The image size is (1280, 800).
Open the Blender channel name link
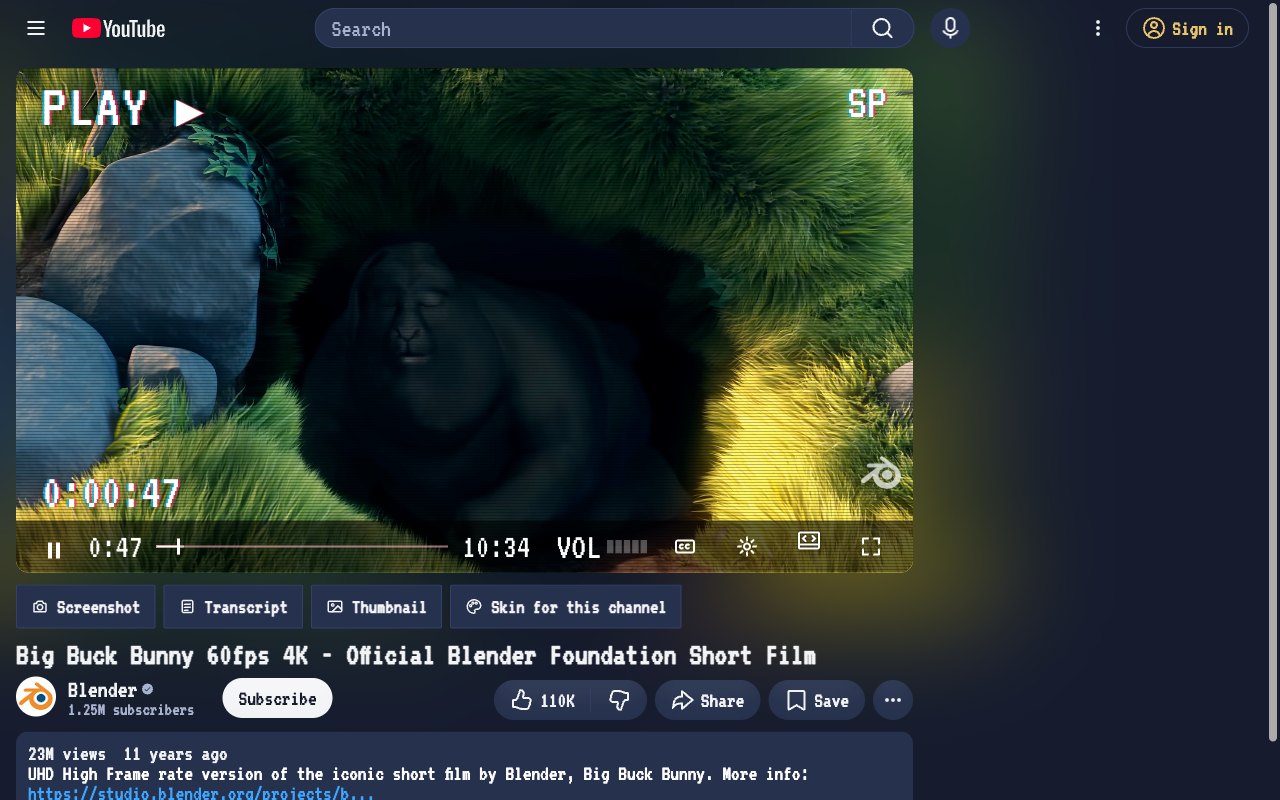pyautogui.click(x=102, y=690)
